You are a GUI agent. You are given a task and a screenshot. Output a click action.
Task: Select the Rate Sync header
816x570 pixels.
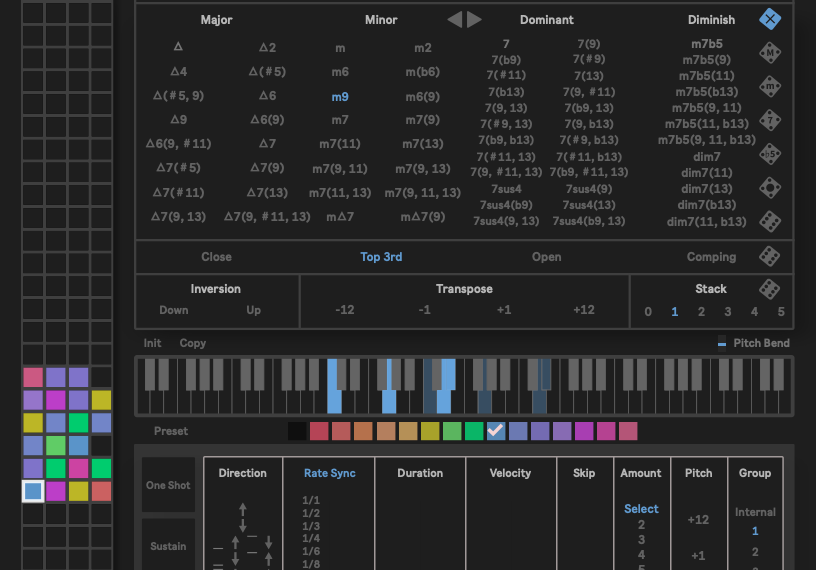(329, 473)
